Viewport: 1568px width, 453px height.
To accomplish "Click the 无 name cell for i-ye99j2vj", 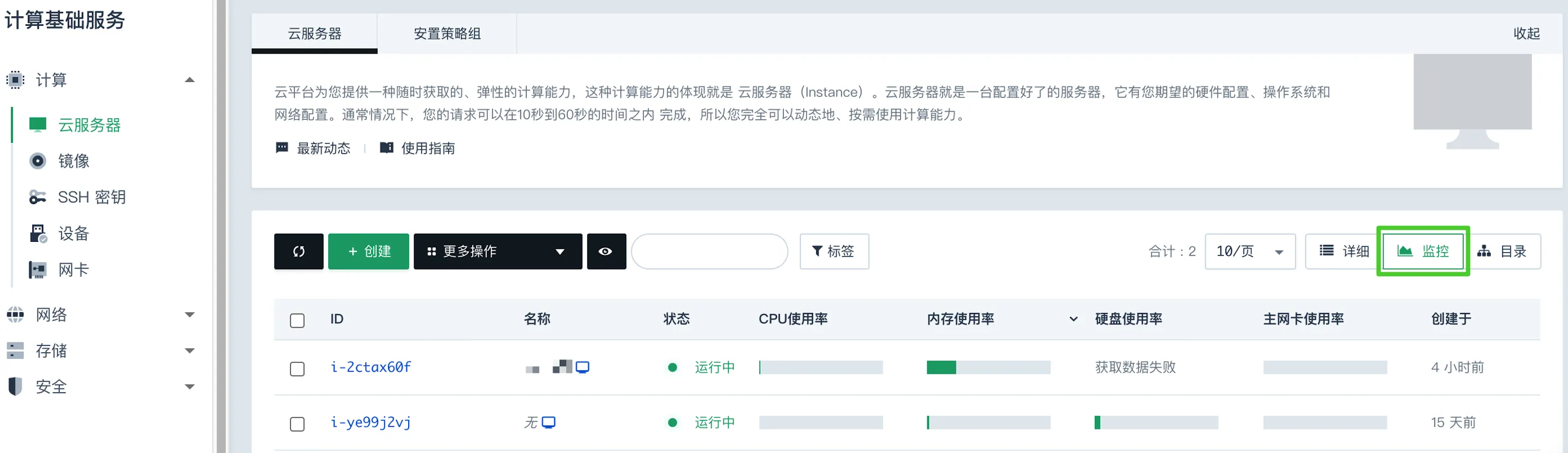I will click(531, 422).
